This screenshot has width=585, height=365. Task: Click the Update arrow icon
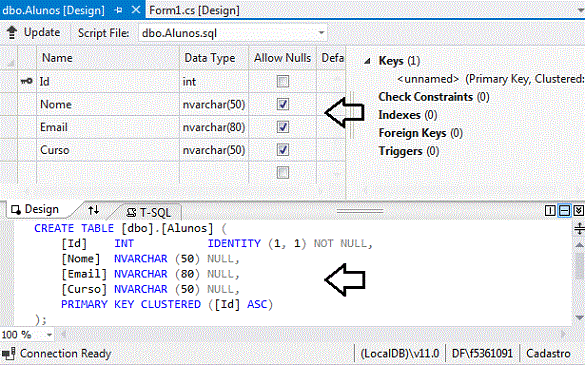(12, 33)
